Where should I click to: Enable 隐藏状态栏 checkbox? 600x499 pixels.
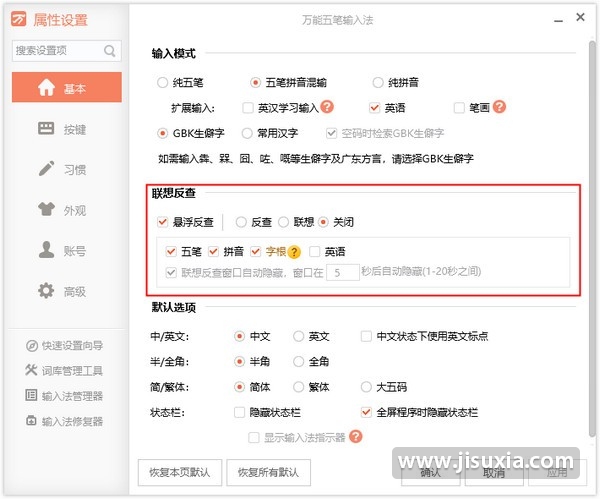pos(240,412)
